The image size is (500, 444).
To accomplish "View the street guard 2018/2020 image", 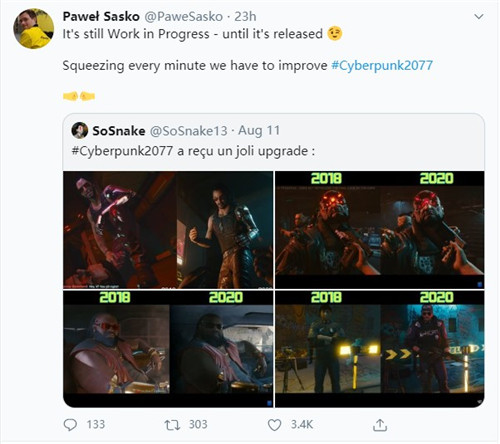I will point(380,349).
